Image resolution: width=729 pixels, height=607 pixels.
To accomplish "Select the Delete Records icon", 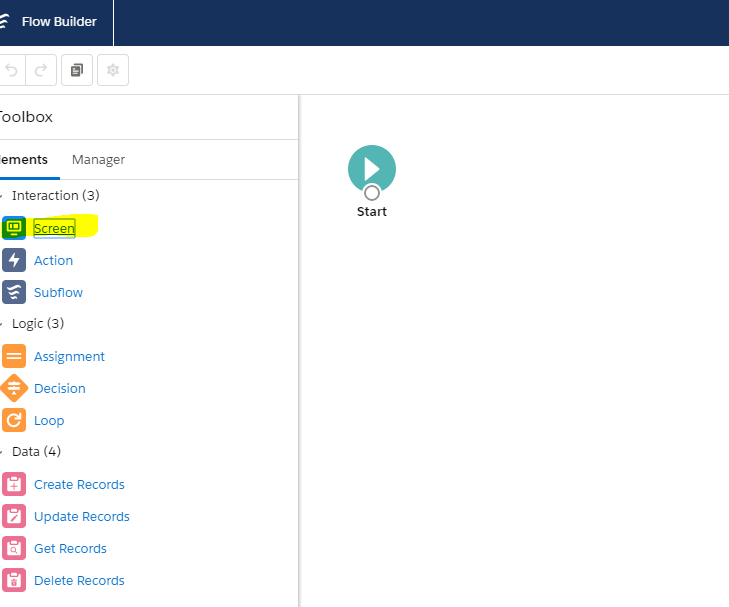I will click(14, 581).
